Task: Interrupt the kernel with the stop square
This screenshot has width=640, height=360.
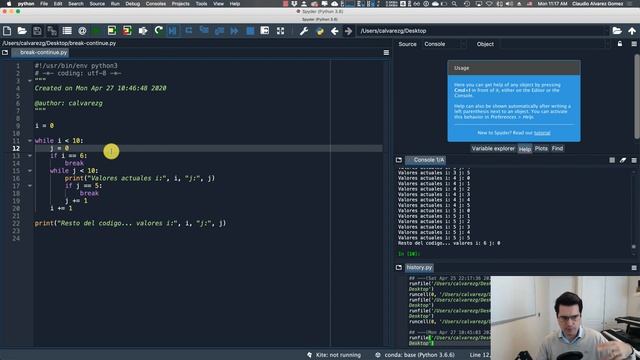Action: click(612, 160)
